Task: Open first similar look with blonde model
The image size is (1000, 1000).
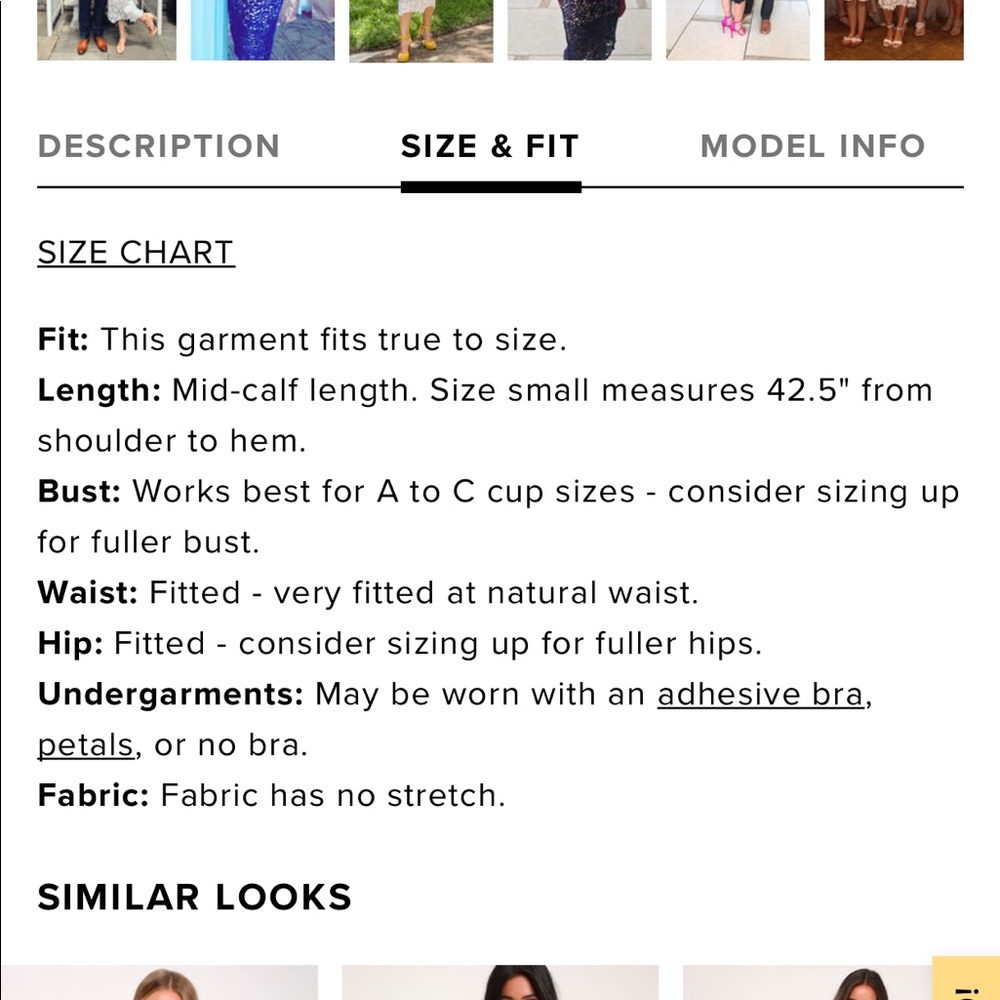Action: (x=160, y=982)
